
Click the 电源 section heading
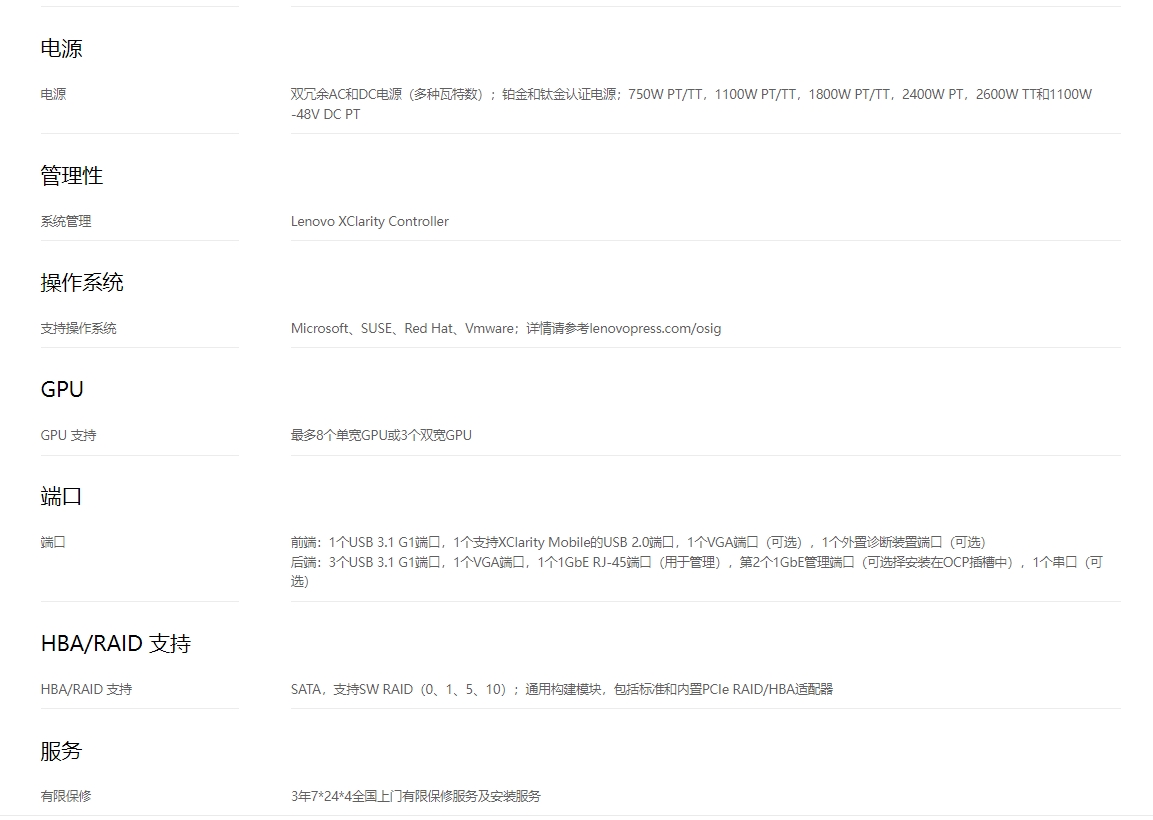pyautogui.click(x=61, y=49)
